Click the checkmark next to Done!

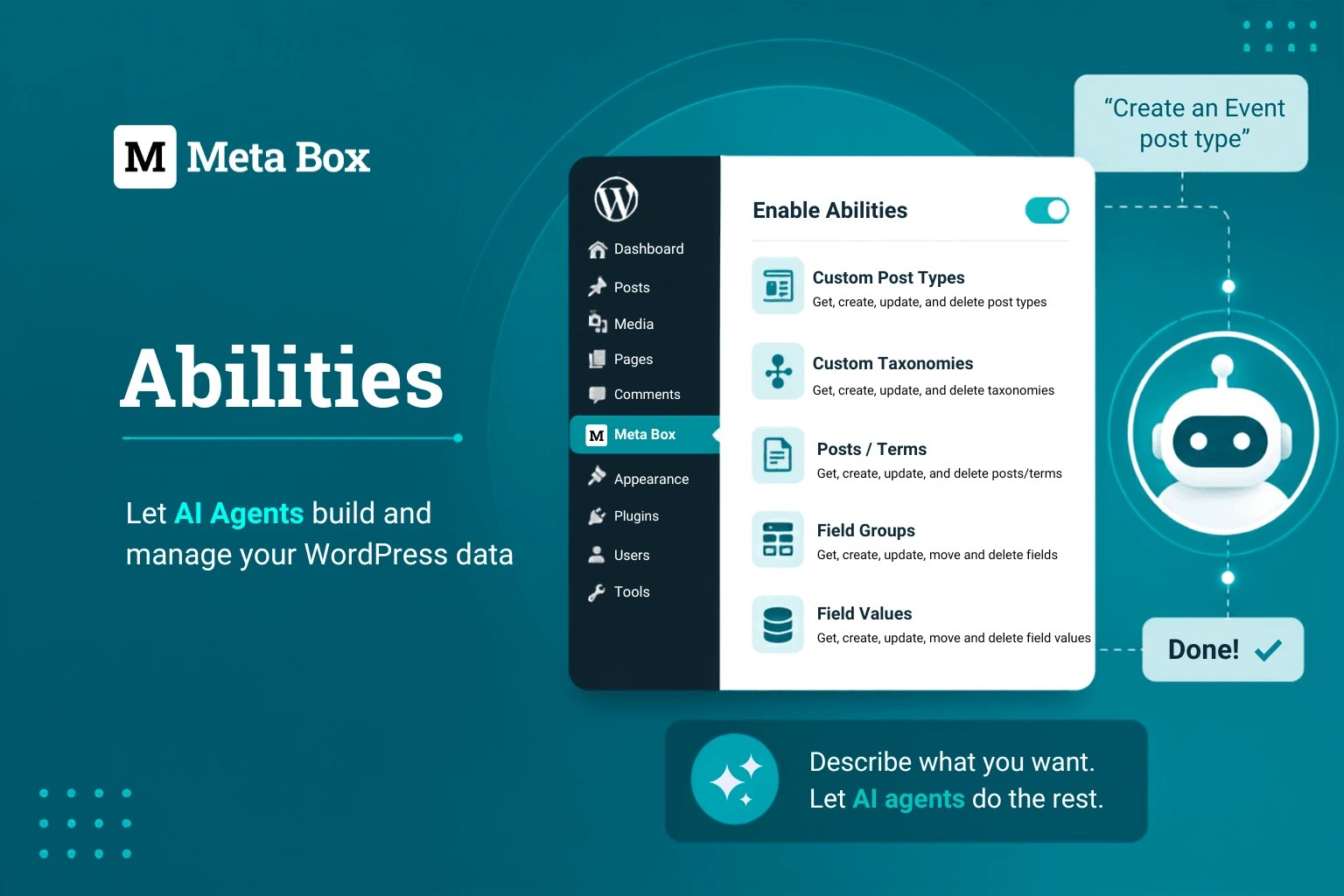click(x=1268, y=650)
